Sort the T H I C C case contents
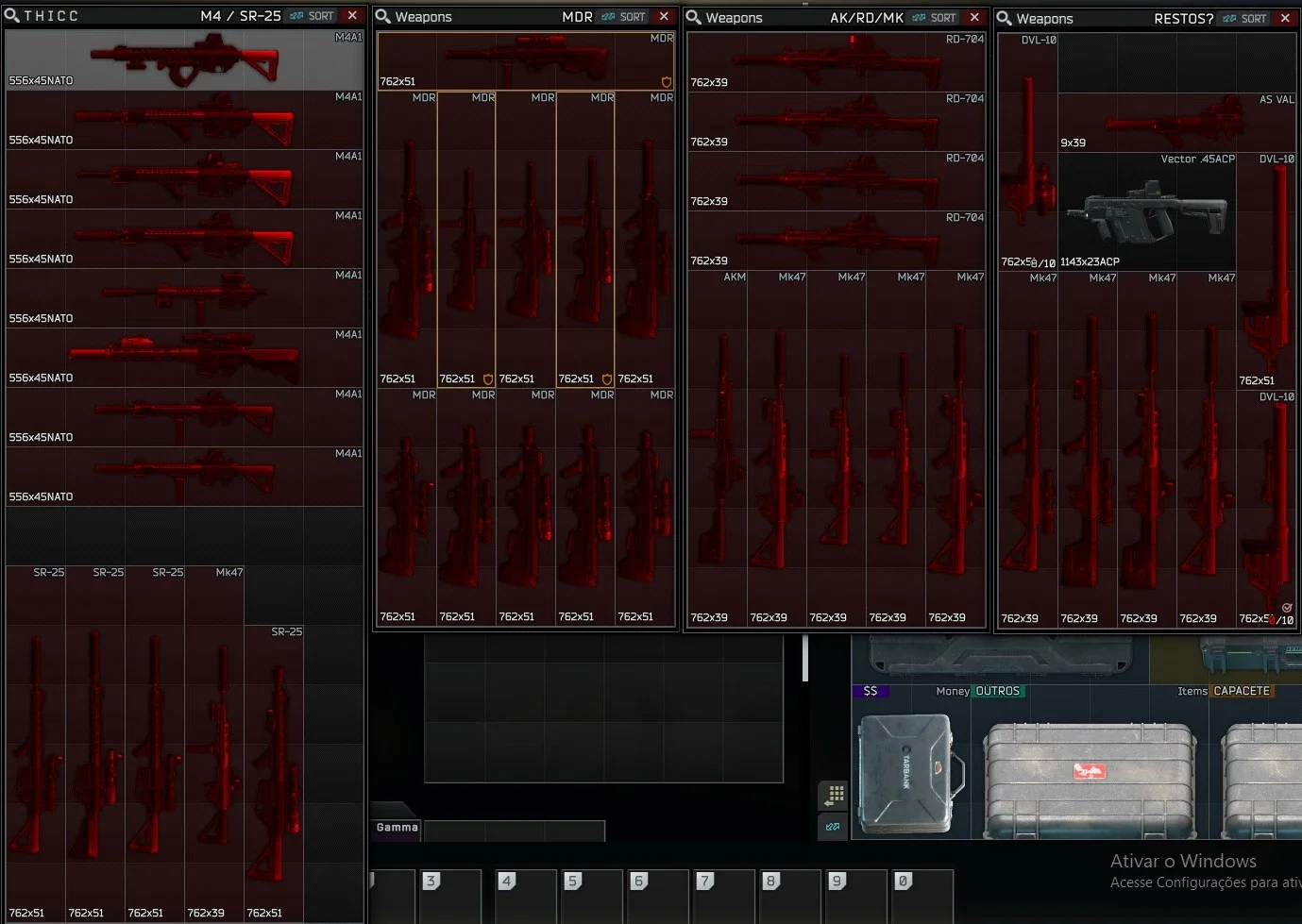The width and height of the screenshot is (1302, 924). [x=313, y=16]
